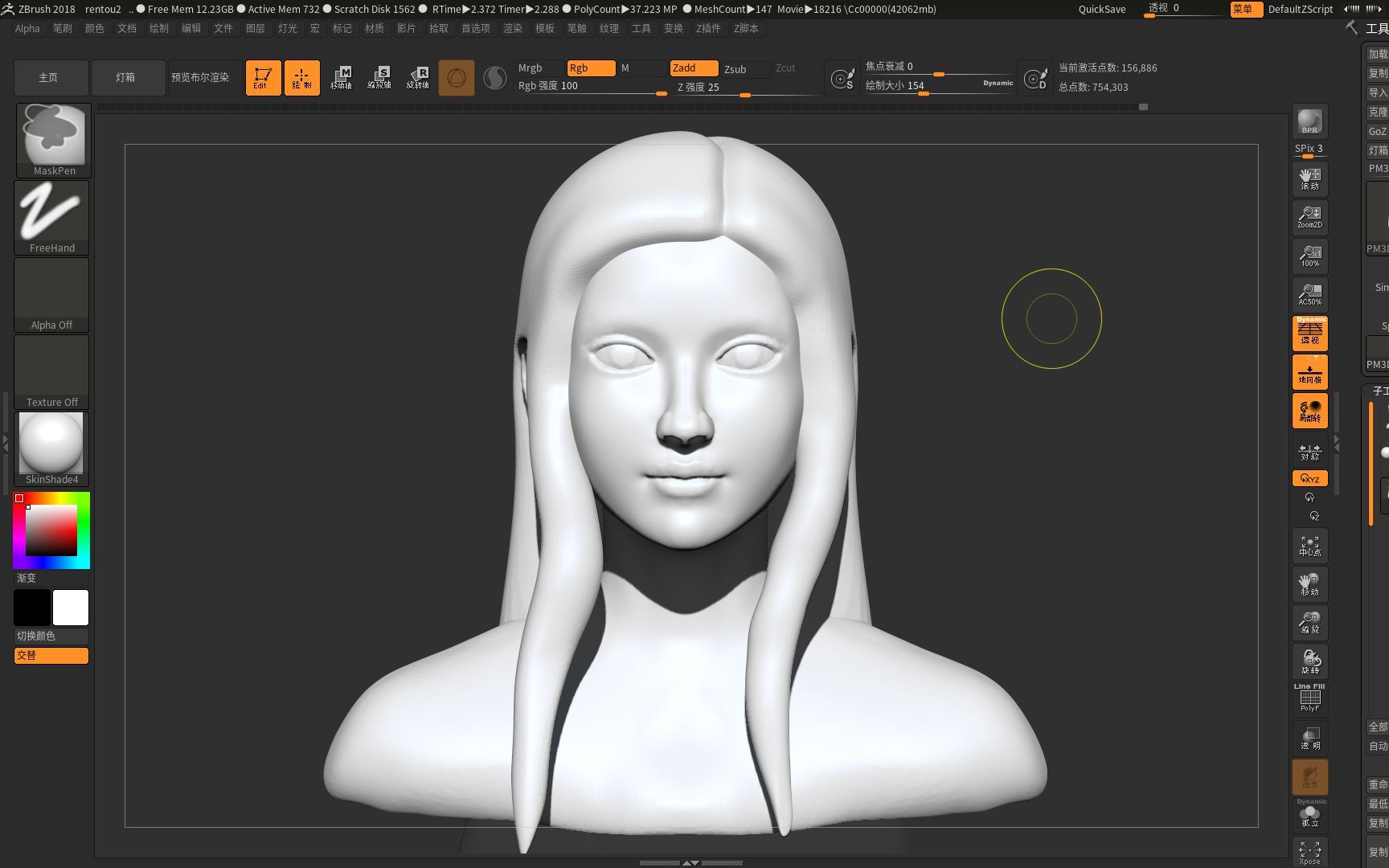Toggle Edit mode button

[x=263, y=78]
